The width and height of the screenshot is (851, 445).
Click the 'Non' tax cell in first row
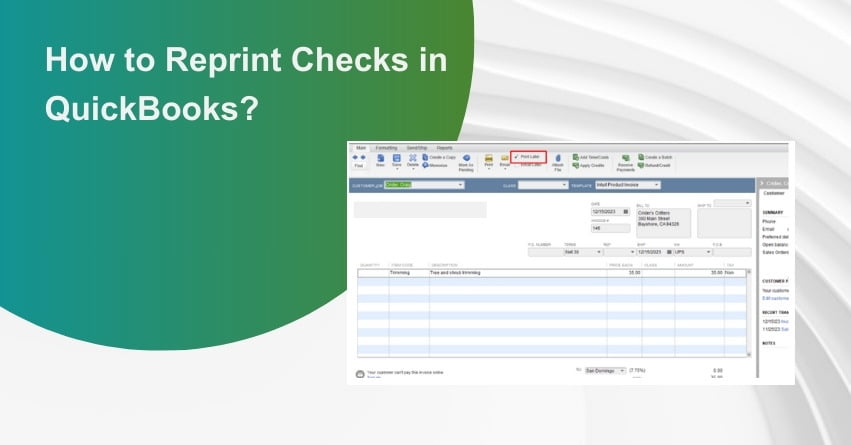pyautogui.click(x=735, y=272)
